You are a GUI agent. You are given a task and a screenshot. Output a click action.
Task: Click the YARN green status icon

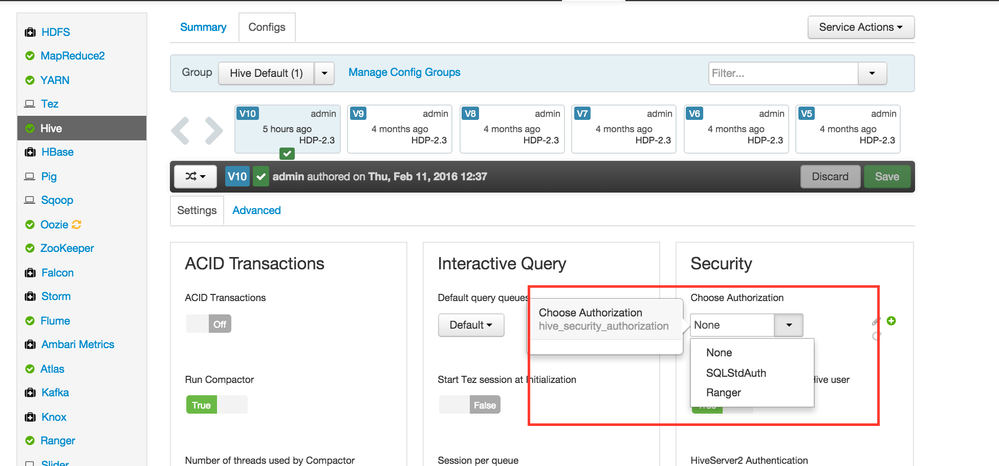point(29,80)
